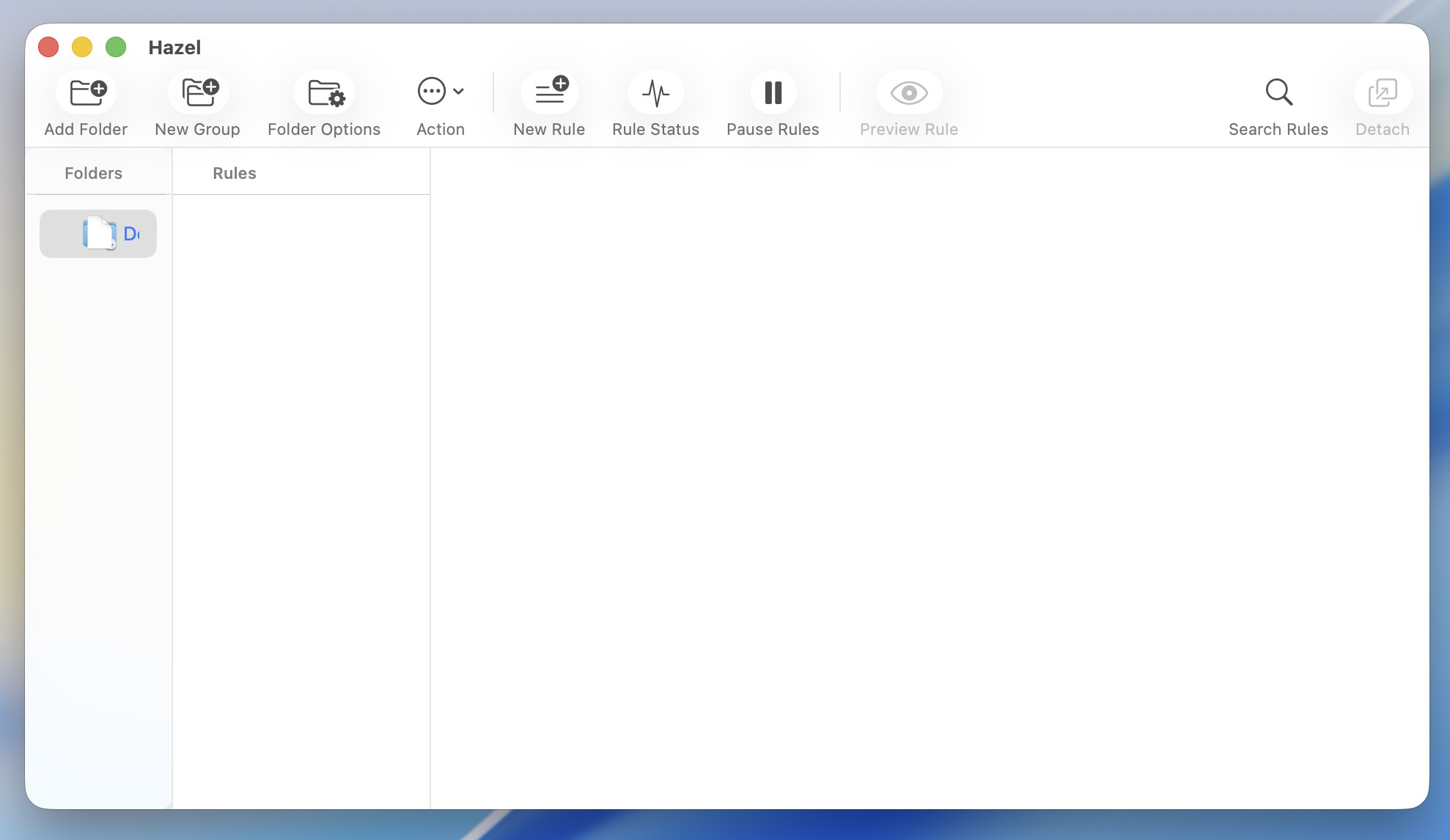1450x840 pixels.
Task: Click the Hazel window title text
Action: [174, 48]
